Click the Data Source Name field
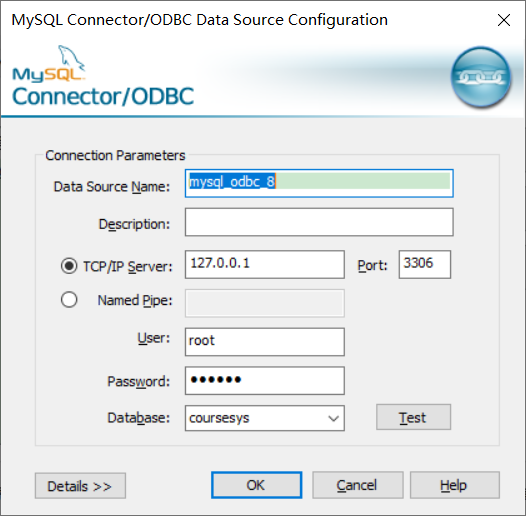Screen dimensions: 526x516 319,183
